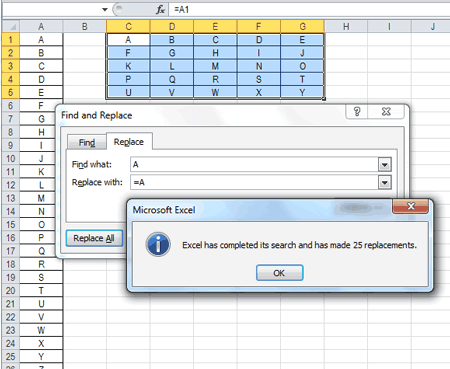Select column A header

click(41, 26)
